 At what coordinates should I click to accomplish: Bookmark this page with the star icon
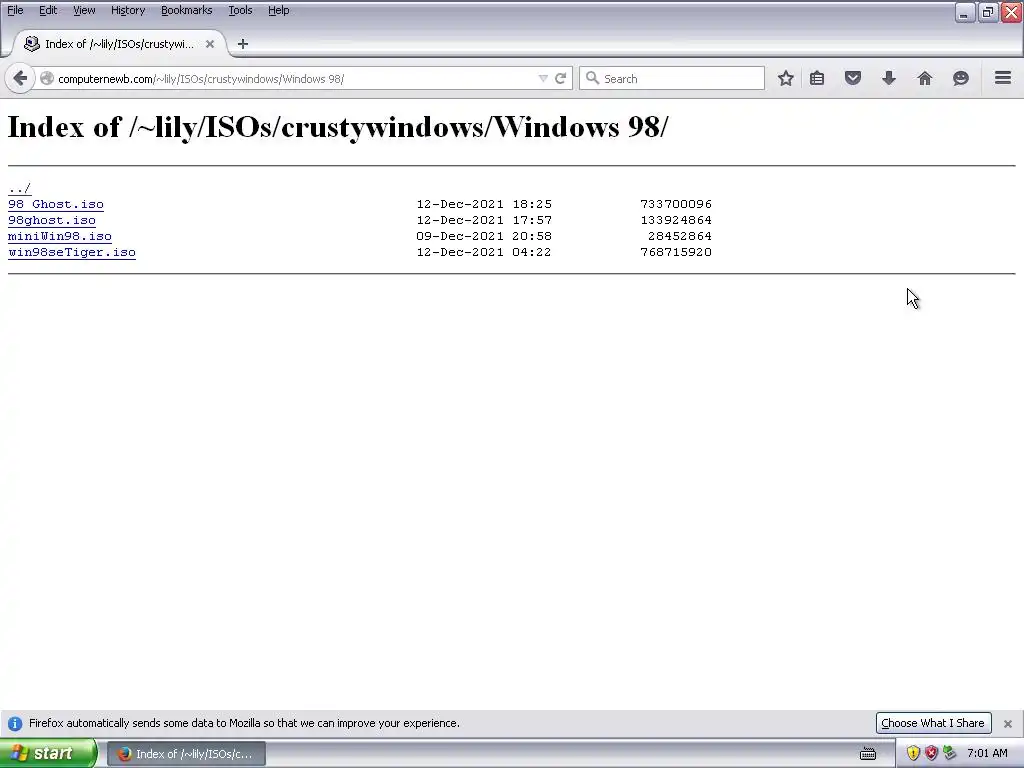click(x=786, y=78)
